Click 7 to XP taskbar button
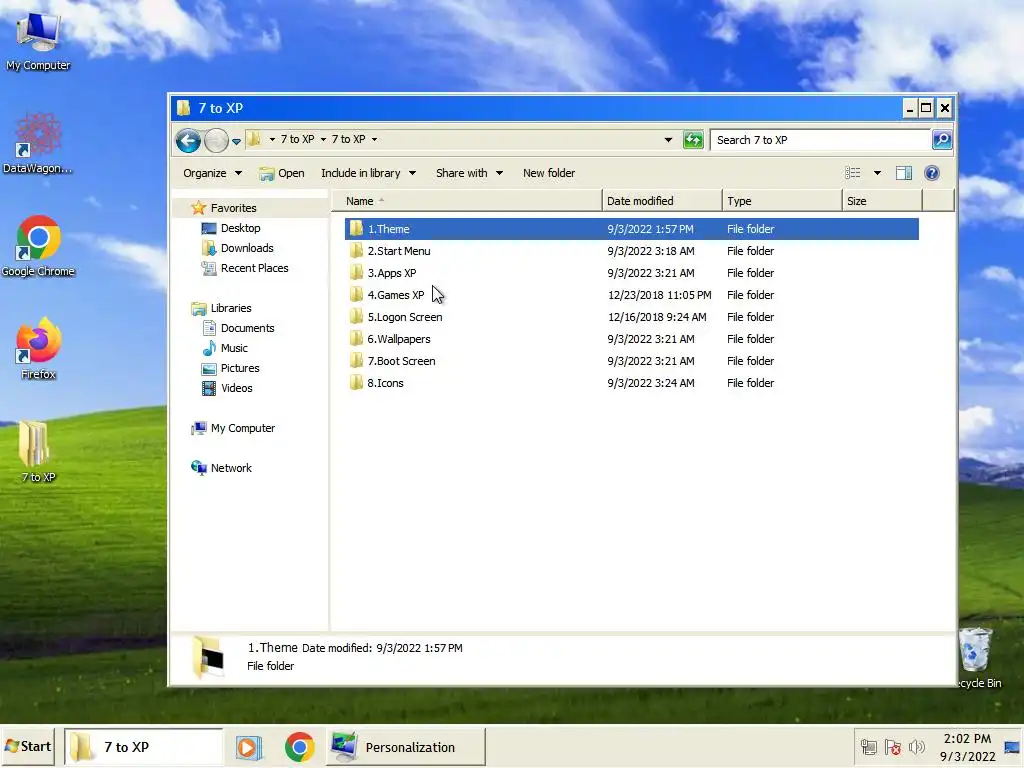Image resolution: width=1024 pixels, height=768 pixels. click(144, 747)
